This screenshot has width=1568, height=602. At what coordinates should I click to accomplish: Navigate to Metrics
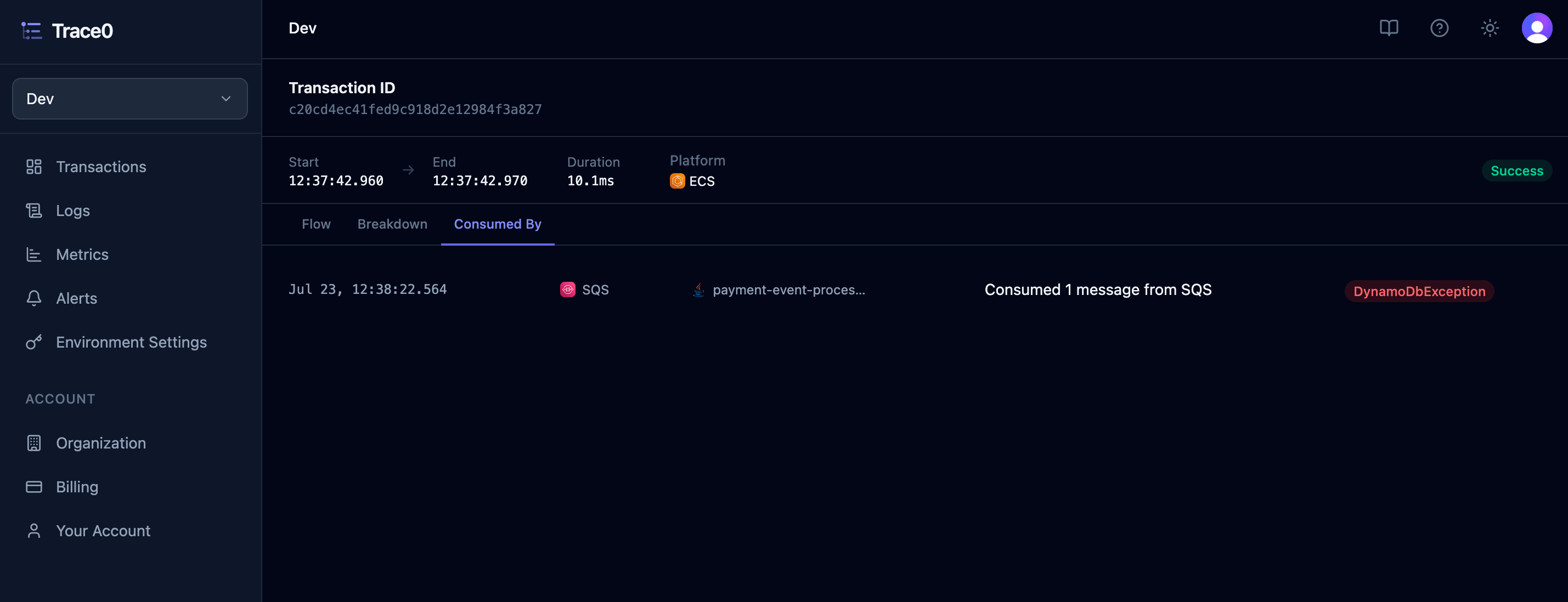pyautogui.click(x=82, y=254)
